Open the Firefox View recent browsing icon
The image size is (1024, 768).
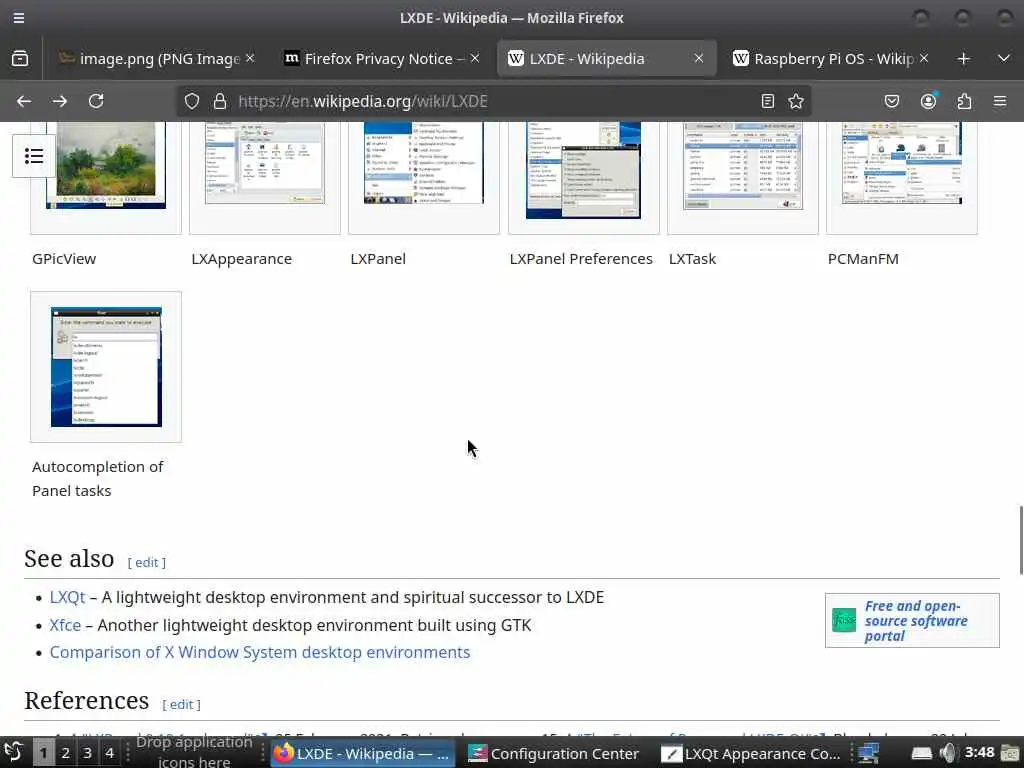[x=20, y=59]
